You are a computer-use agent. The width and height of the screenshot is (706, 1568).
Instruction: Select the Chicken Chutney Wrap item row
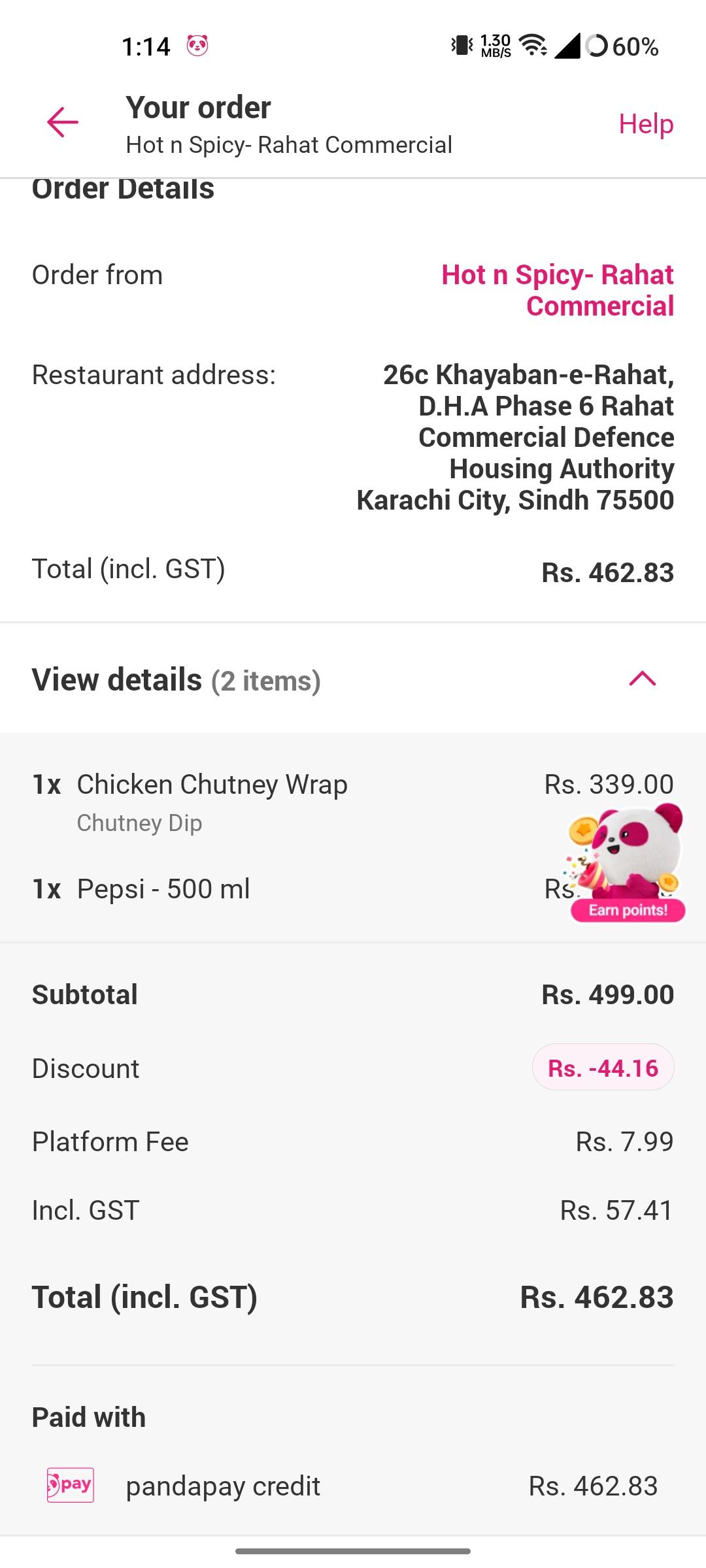212,785
